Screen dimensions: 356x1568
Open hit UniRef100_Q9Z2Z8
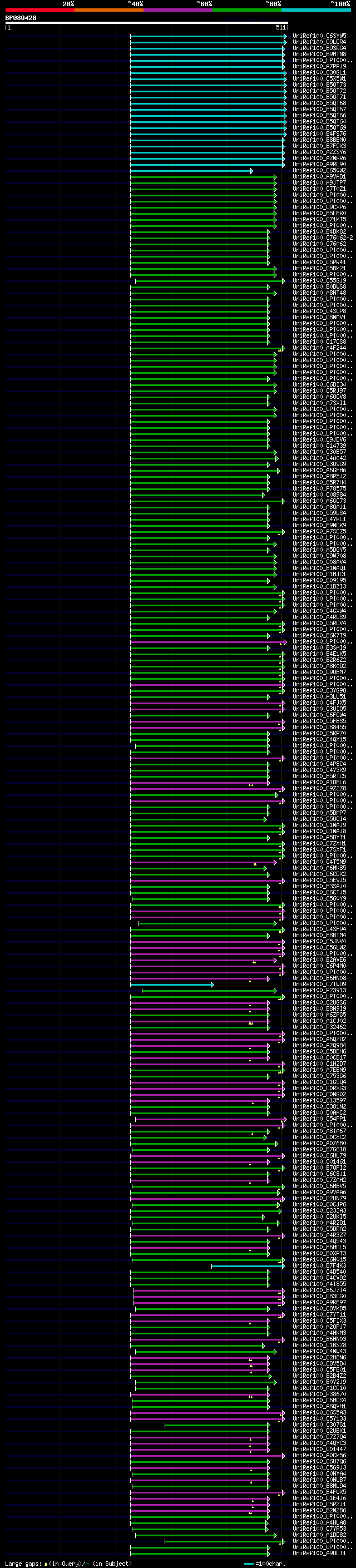tap(319, 788)
